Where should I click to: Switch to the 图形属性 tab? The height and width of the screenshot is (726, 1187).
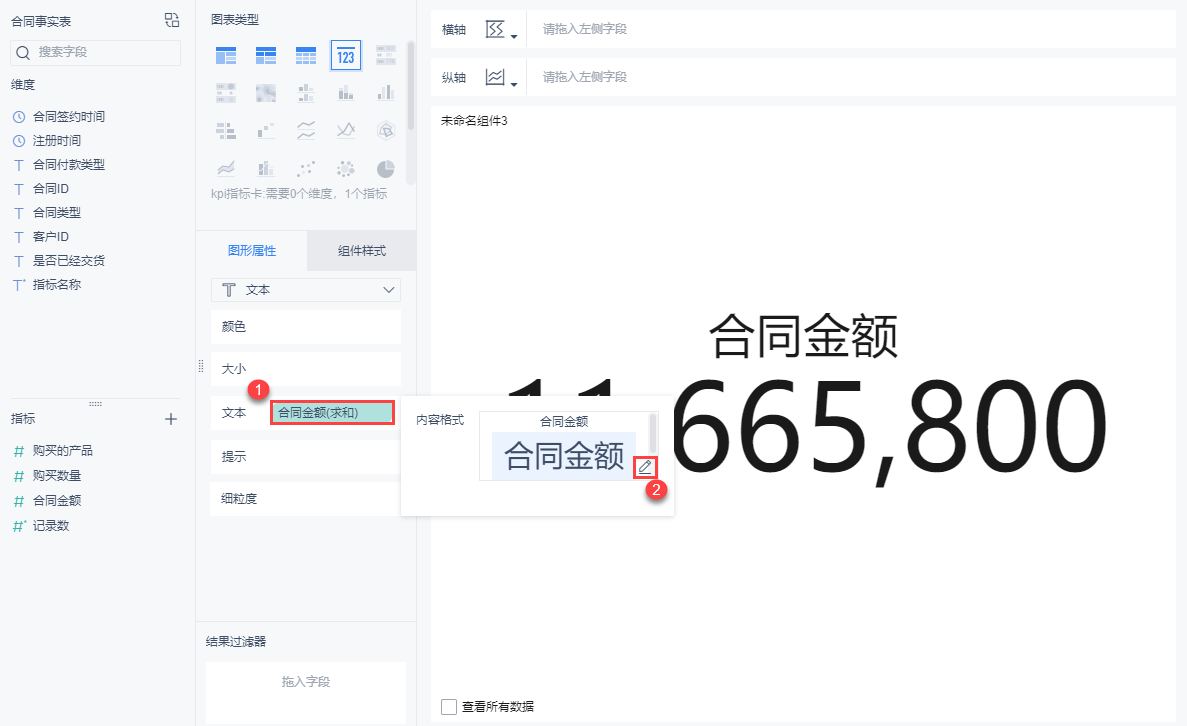coord(252,251)
